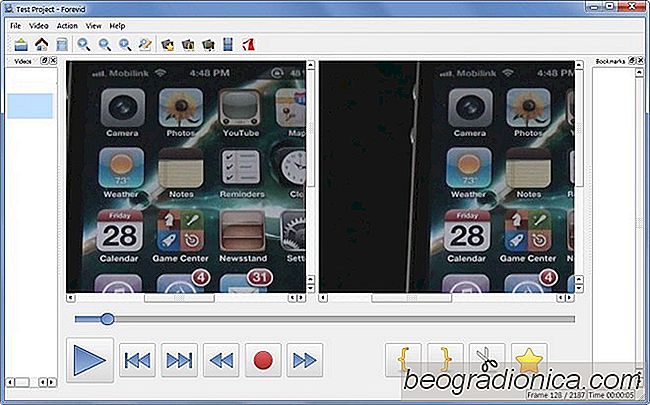
Task: Click the Videos panel scroll-left arrow
Action: (x=10, y=382)
